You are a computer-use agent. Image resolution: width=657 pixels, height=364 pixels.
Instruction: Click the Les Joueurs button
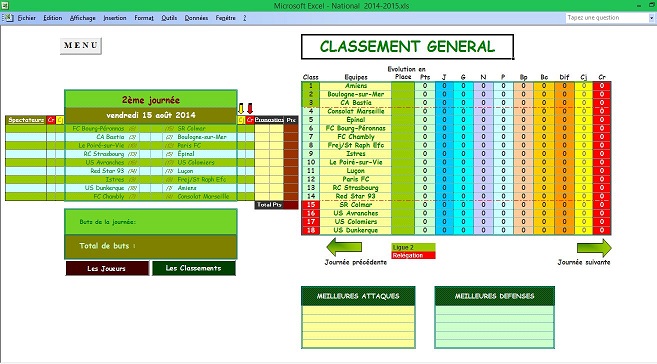point(107,268)
